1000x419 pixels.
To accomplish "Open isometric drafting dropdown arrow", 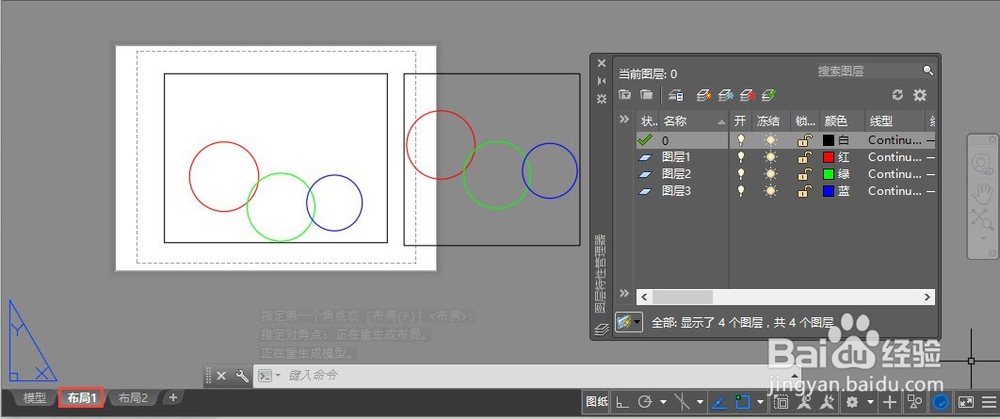I will pyautogui.click(x=700, y=402).
